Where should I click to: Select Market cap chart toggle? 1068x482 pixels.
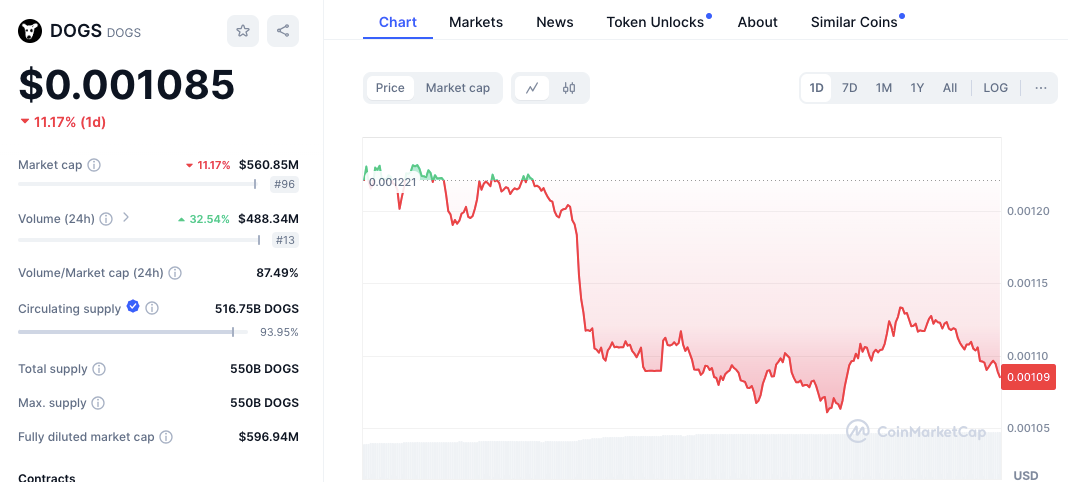click(x=458, y=88)
